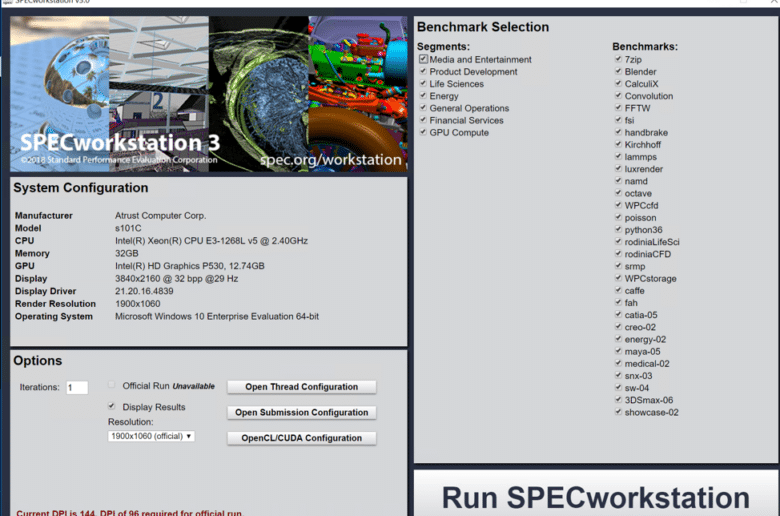Viewport: 780px width, 516px height.
Task: Disable the WPCcfd benchmark
Action: pos(618,205)
